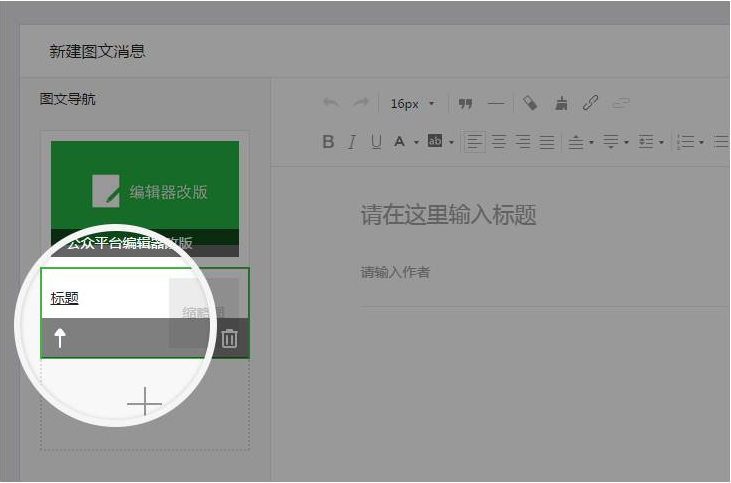
Task: Select the green 编辑器改版 cover thumbnail
Action: click(x=145, y=190)
